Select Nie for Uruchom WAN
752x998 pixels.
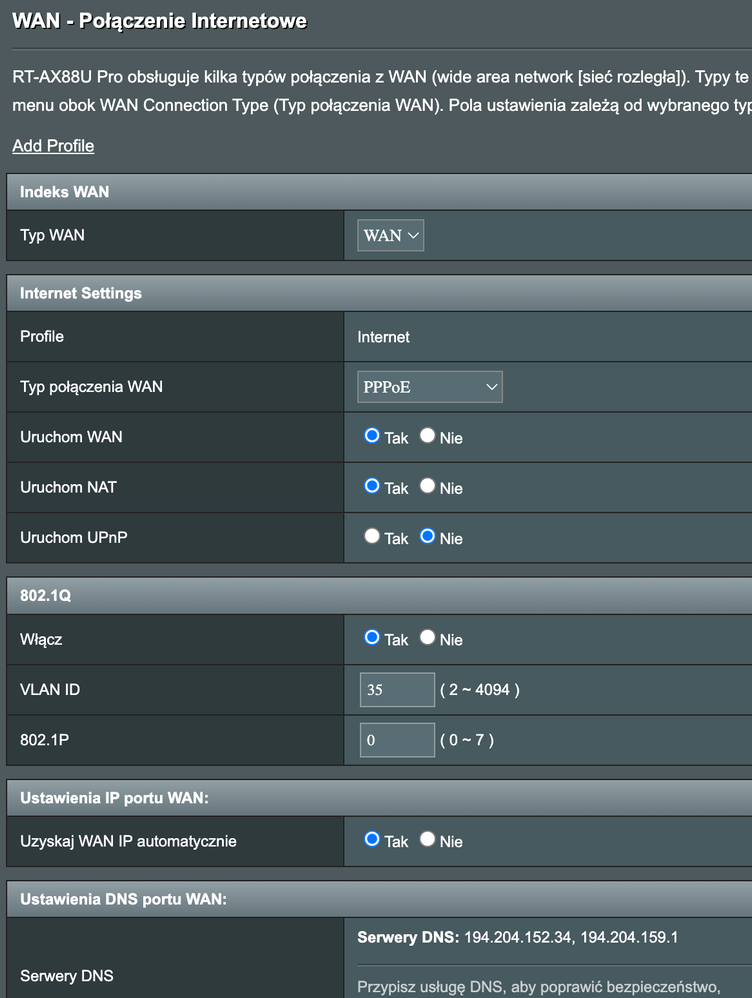click(428, 436)
